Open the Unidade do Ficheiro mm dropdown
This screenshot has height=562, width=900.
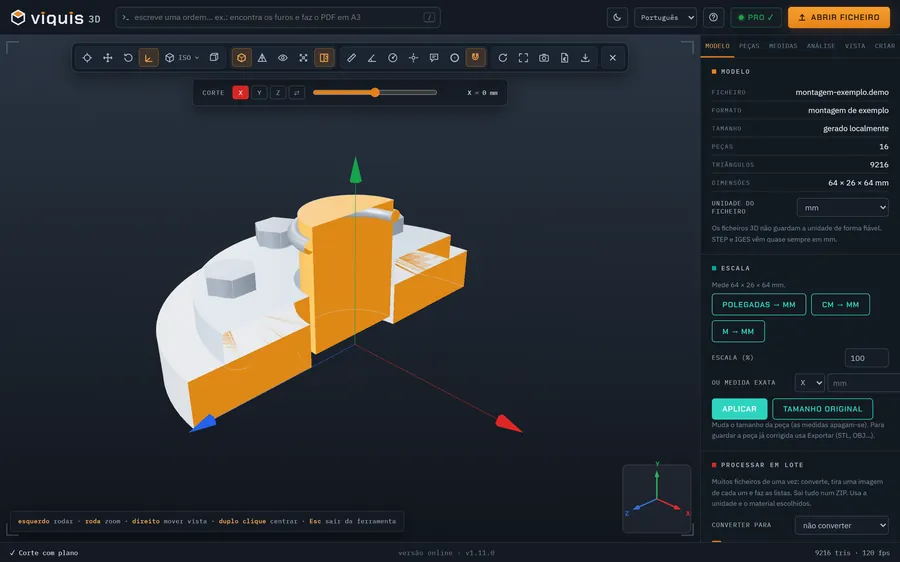[843, 207]
